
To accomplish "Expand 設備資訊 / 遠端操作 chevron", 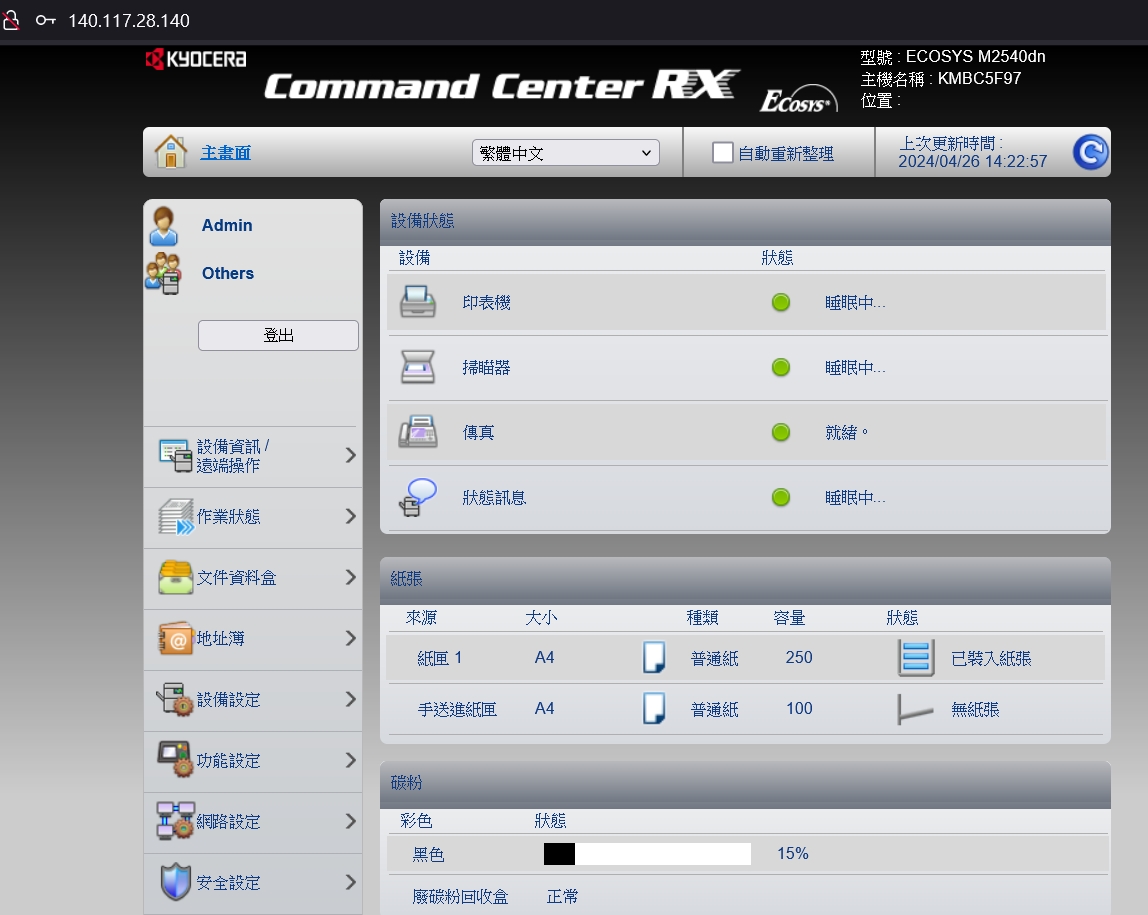I will (351, 455).
